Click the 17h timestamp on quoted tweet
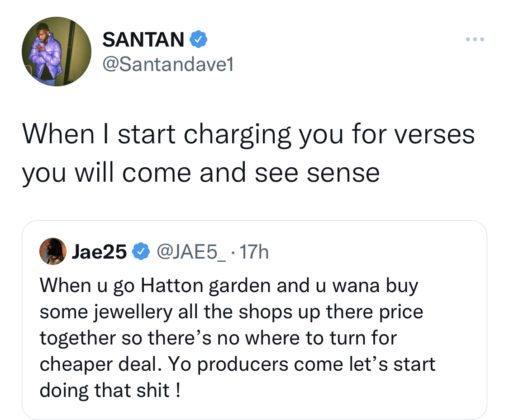Viewport: 509px width, 420px height. pos(254,252)
